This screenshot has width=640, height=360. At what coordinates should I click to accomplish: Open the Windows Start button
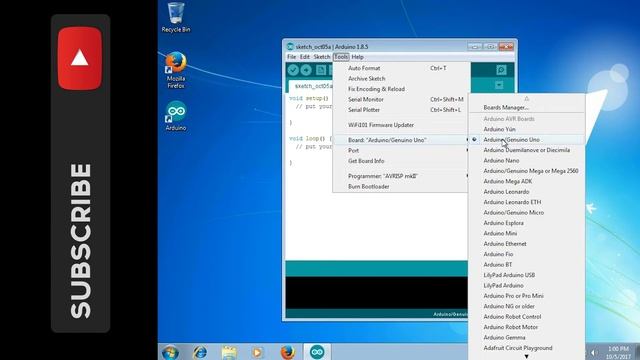[x=170, y=352]
